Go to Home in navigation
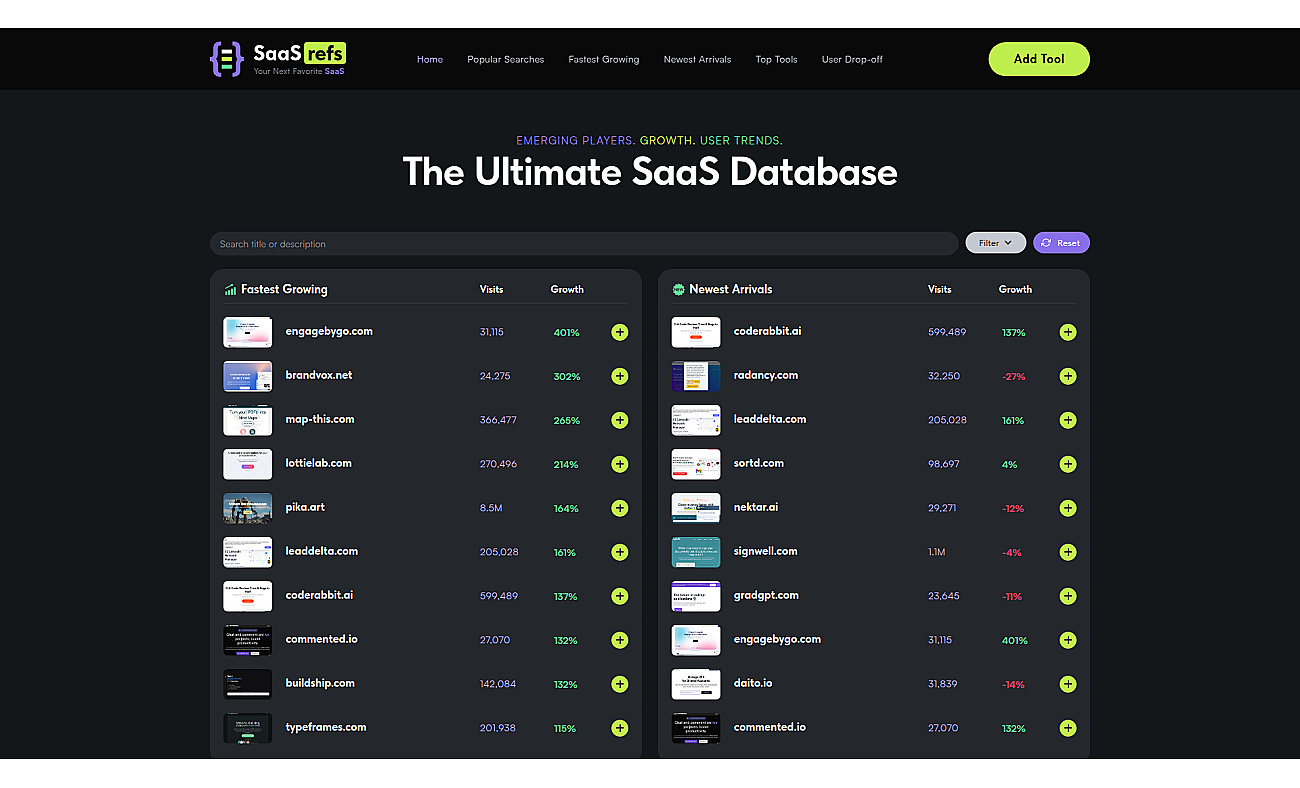 click(430, 59)
